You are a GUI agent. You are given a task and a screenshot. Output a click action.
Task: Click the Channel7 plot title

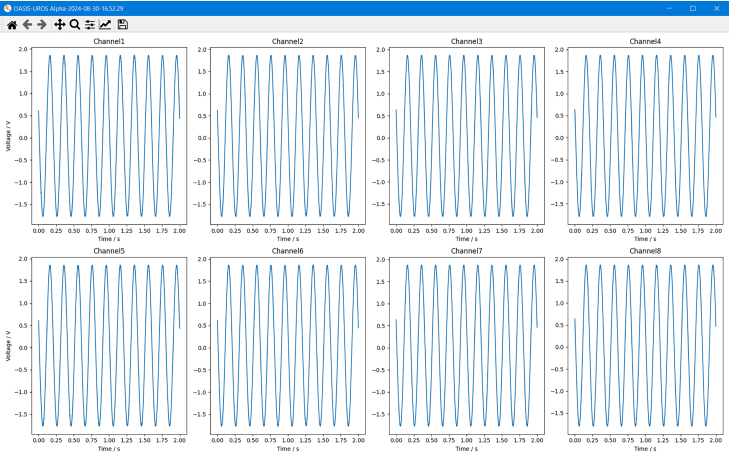[467, 251]
